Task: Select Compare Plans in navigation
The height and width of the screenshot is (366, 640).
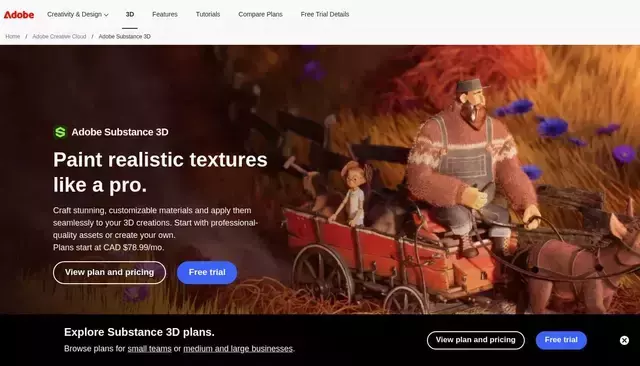Action: [260, 14]
